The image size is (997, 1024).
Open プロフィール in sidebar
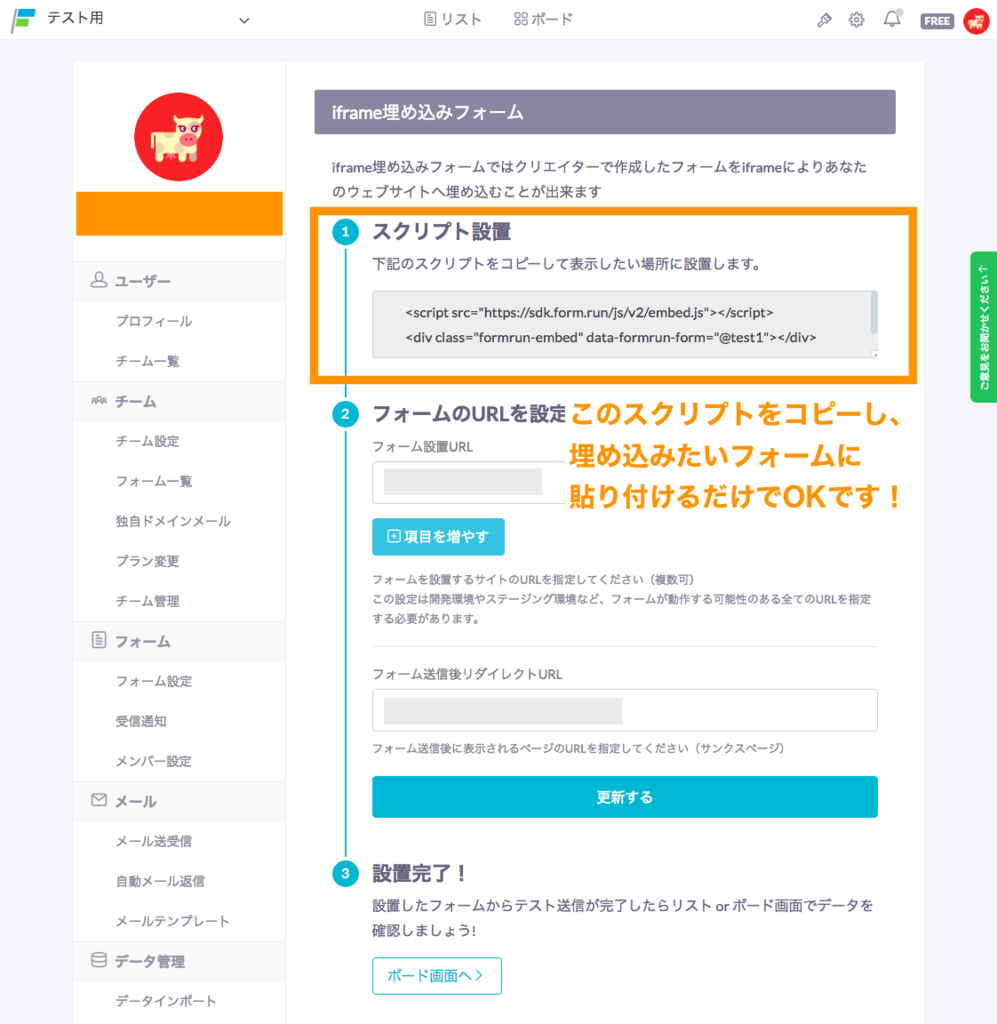[154, 321]
